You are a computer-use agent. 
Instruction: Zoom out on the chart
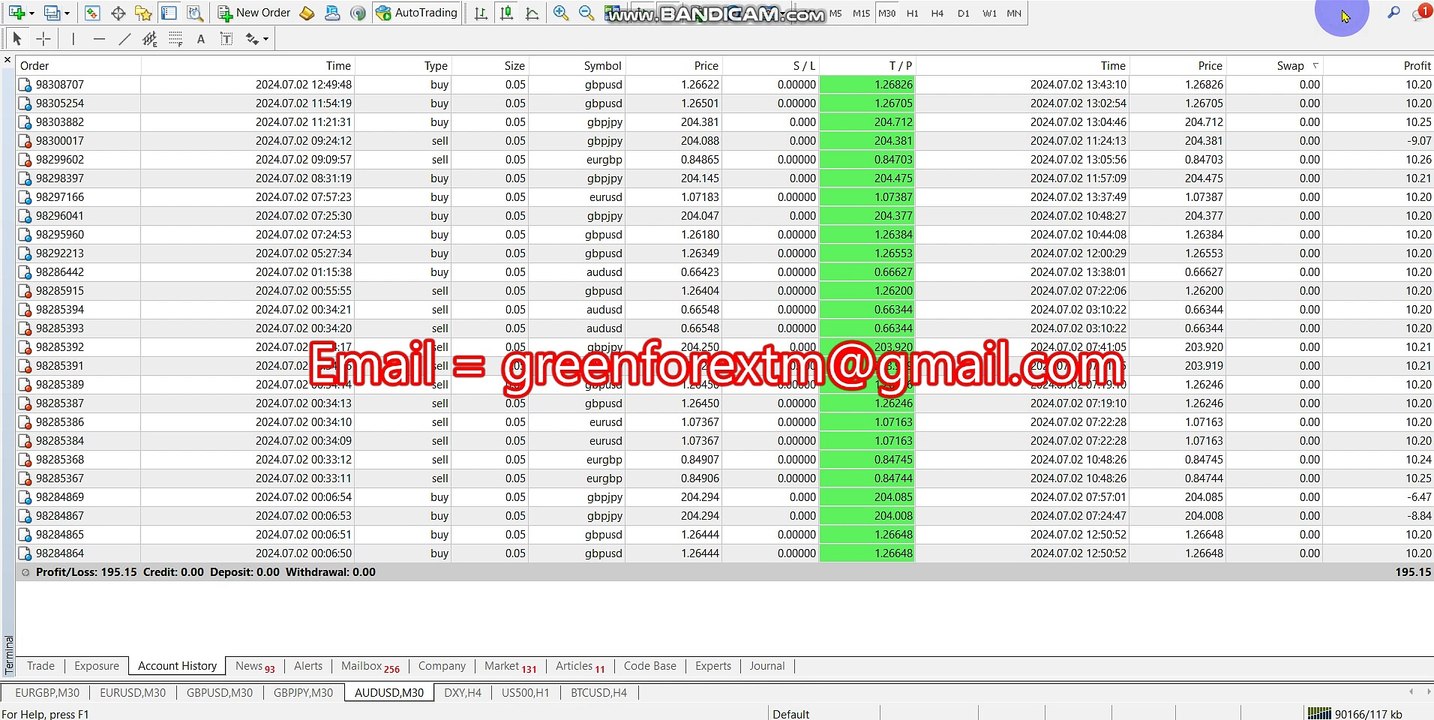[586, 13]
